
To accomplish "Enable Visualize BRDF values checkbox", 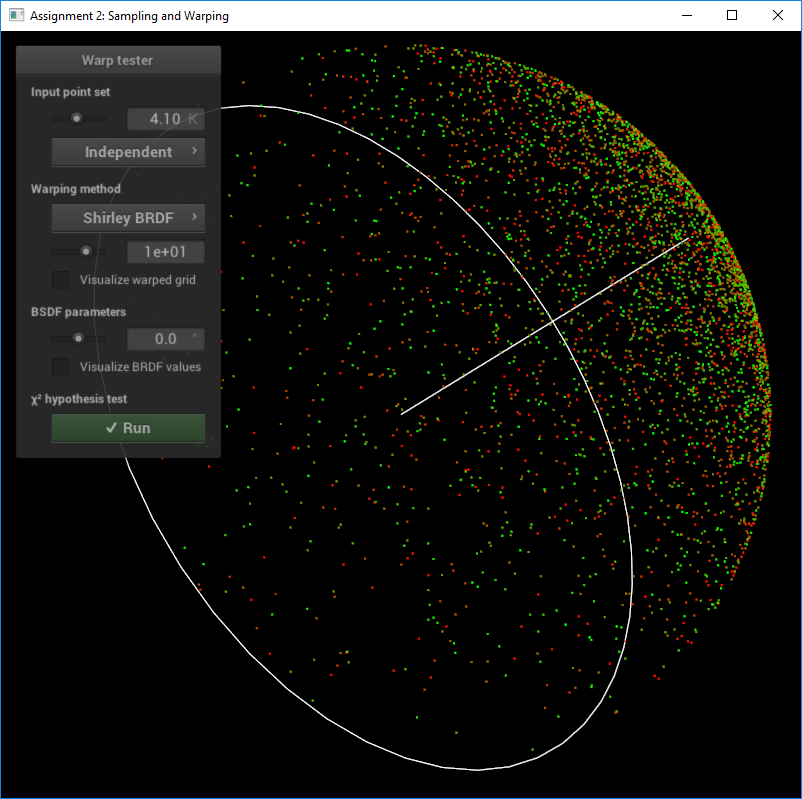I will coord(61,367).
